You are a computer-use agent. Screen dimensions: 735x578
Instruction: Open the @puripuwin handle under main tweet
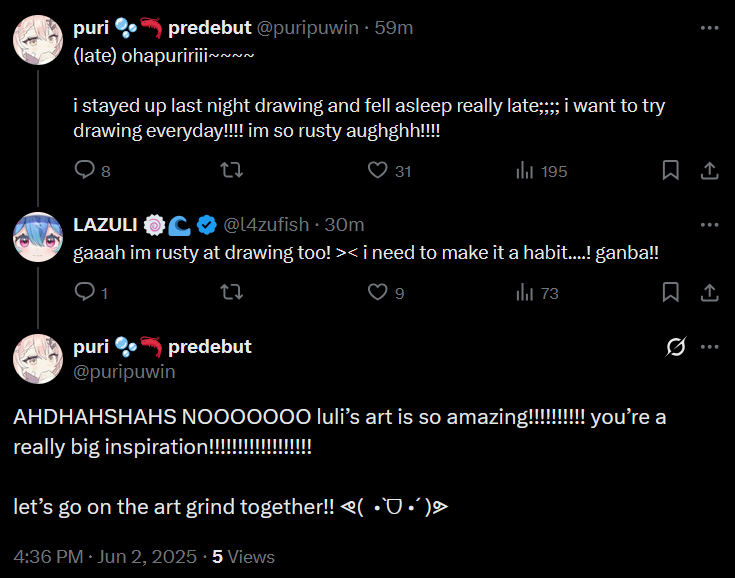(x=124, y=372)
